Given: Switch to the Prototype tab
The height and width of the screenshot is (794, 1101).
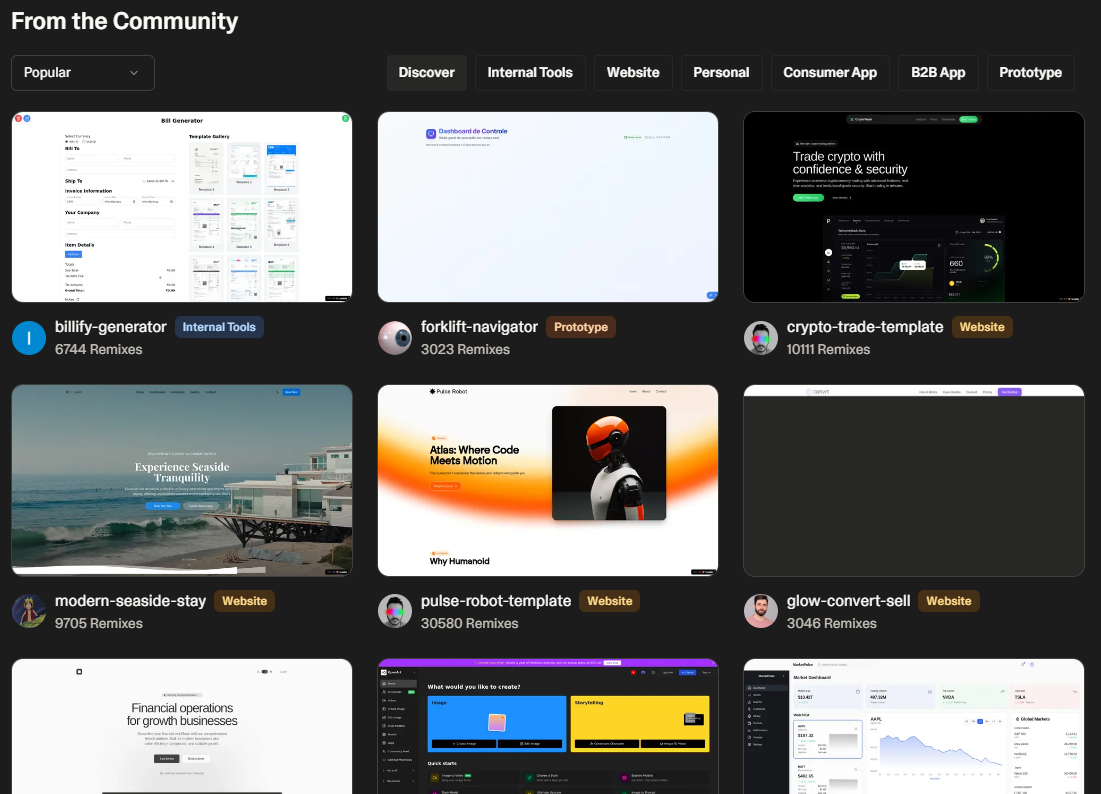Looking at the screenshot, I should pos(1030,73).
